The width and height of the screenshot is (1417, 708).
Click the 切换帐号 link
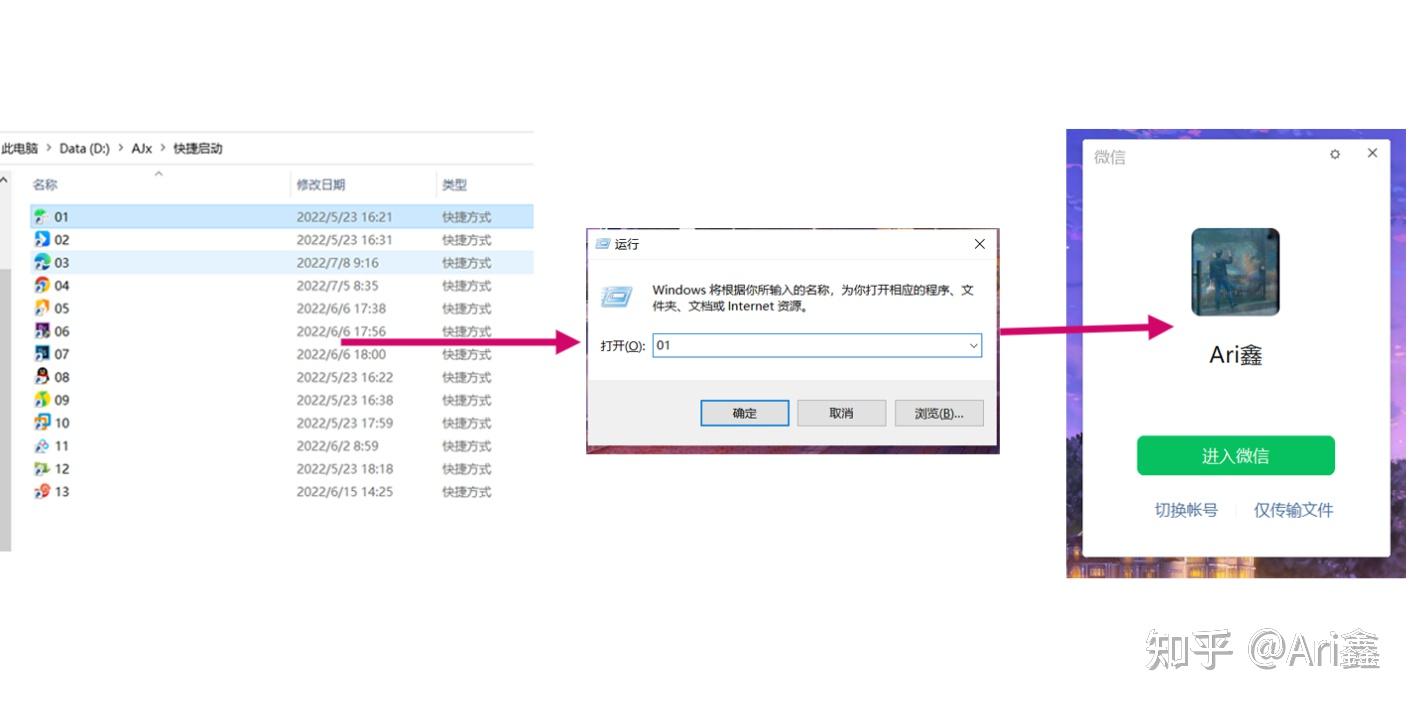tap(1186, 510)
